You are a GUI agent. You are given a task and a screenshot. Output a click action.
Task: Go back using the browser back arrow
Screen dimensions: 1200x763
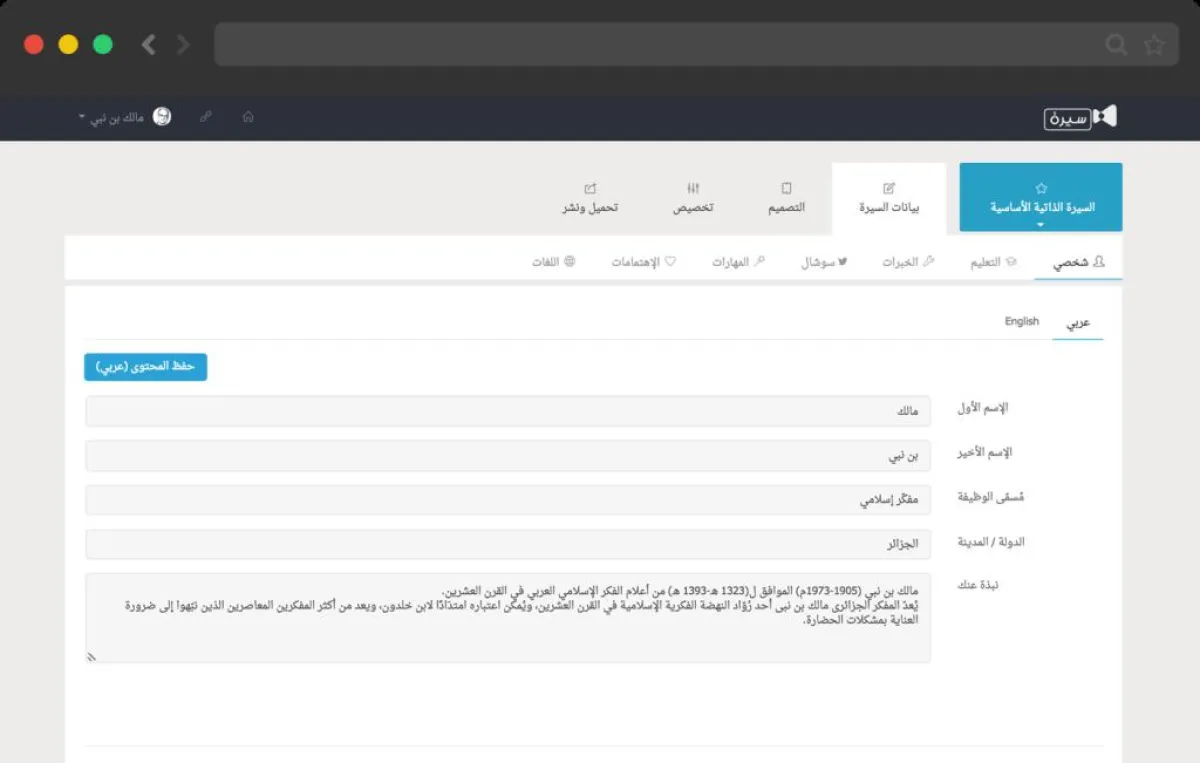pyautogui.click(x=148, y=44)
